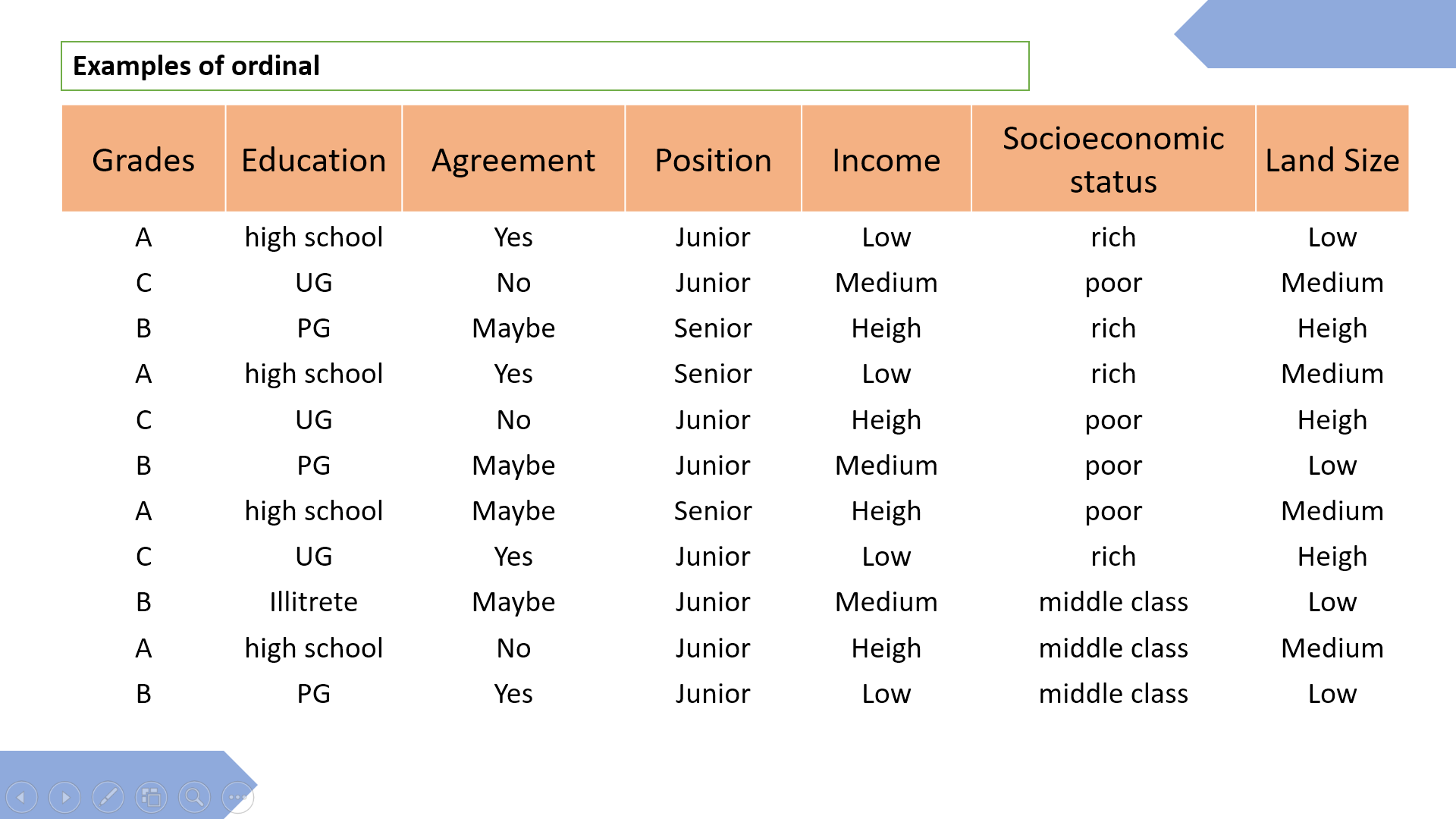The width and height of the screenshot is (1456, 819).
Task: Click the 'Illitrete' education cell
Action: point(313,602)
